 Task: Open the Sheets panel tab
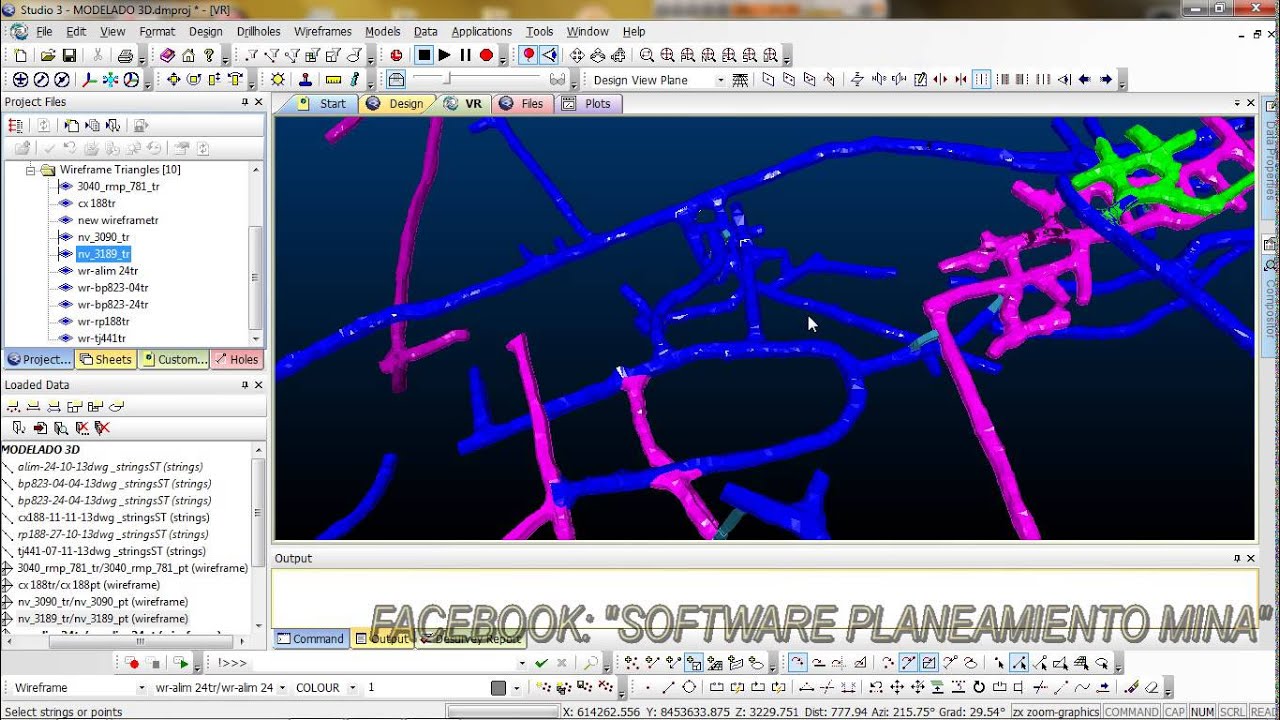coord(106,359)
